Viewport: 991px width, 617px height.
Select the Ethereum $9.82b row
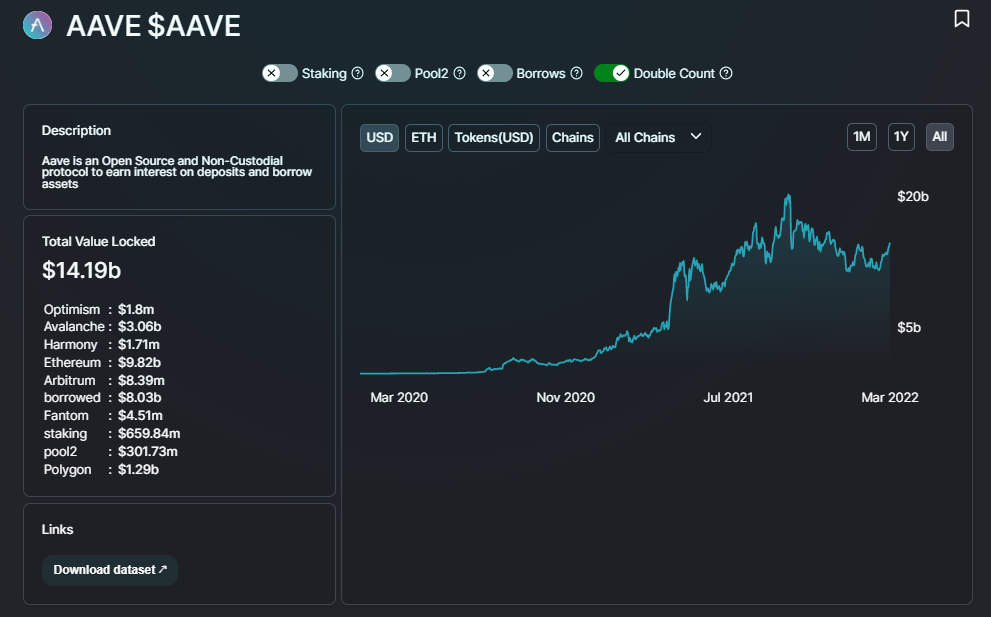(102, 362)
